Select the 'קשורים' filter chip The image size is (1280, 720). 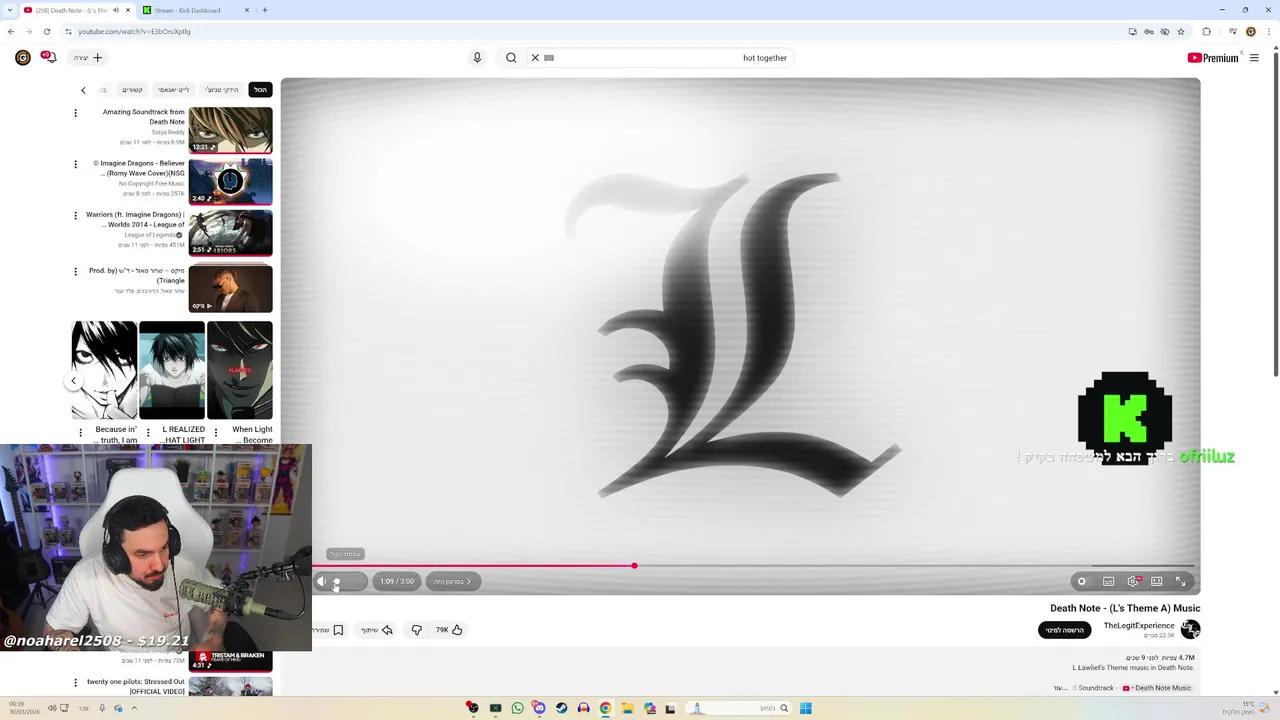132,90
